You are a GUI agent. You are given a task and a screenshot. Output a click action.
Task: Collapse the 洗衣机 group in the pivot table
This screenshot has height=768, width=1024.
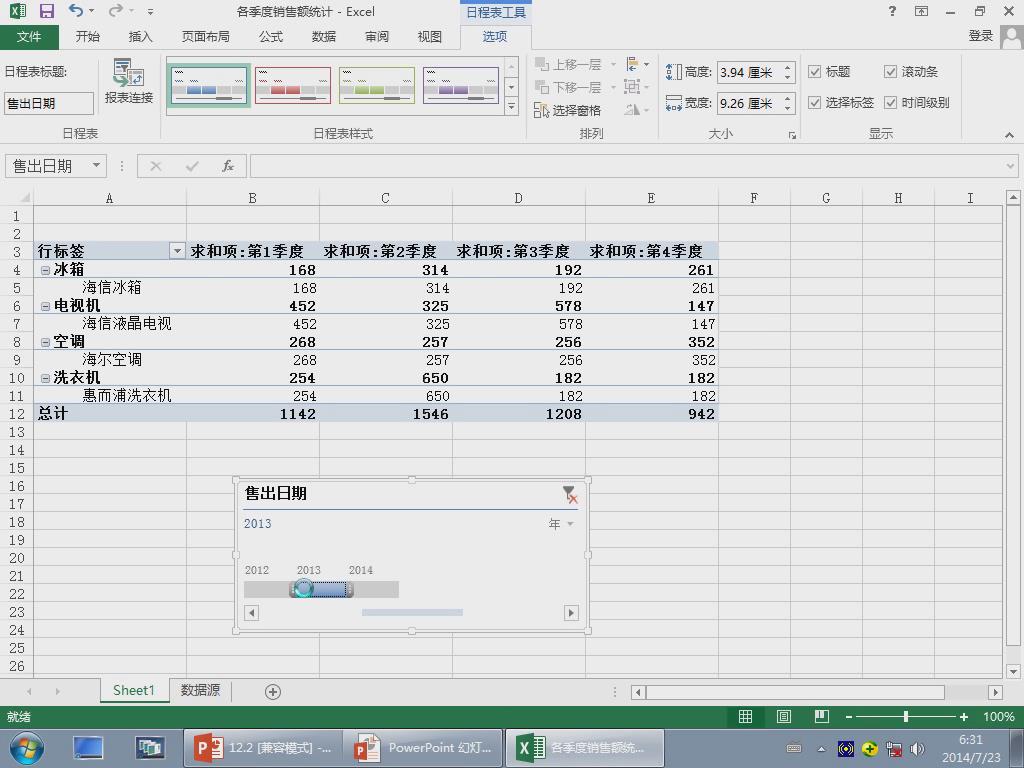pyautogui.click(x=45, y=377)
